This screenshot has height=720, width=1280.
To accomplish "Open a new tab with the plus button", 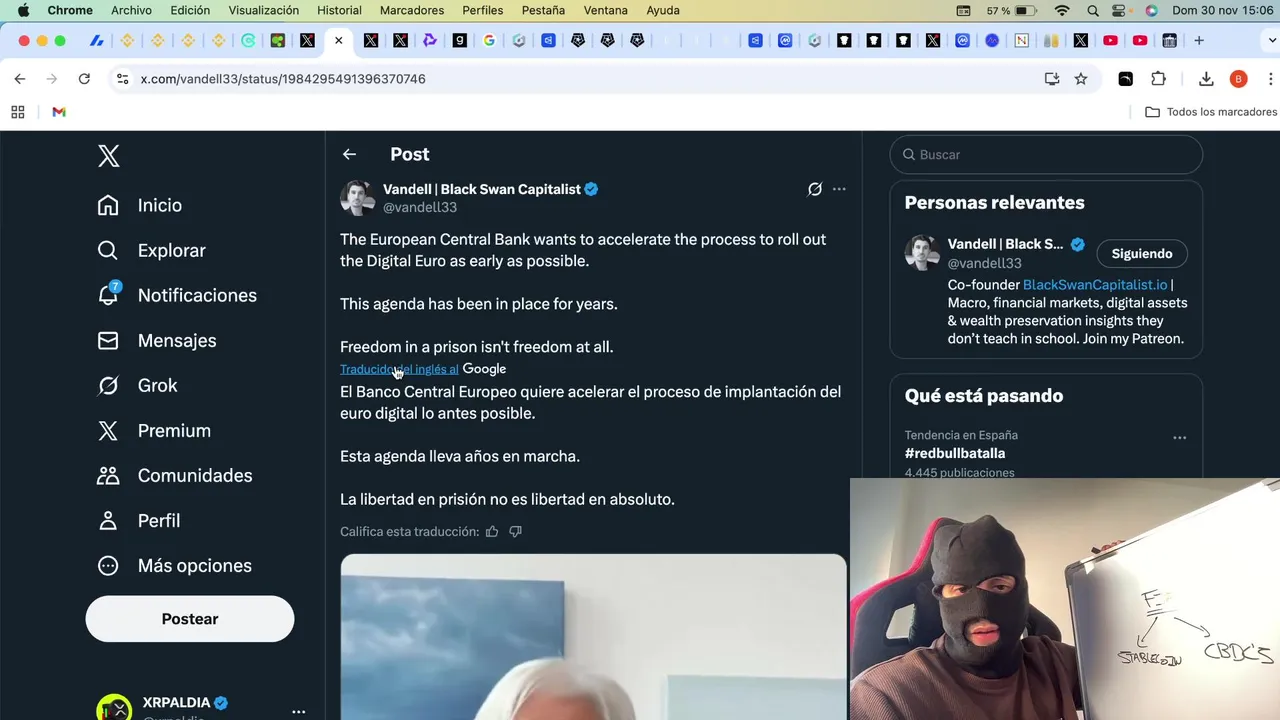I will coord(1199,41).
